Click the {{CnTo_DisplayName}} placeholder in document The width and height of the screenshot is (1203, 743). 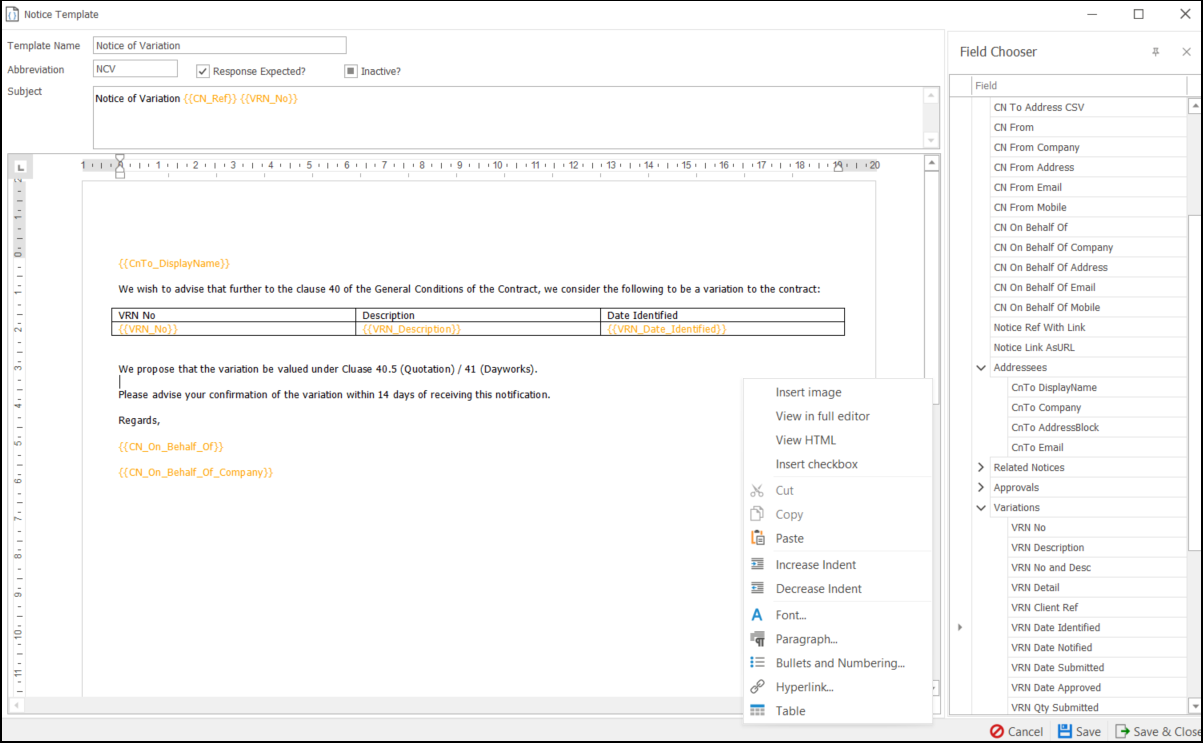(174, 263)
